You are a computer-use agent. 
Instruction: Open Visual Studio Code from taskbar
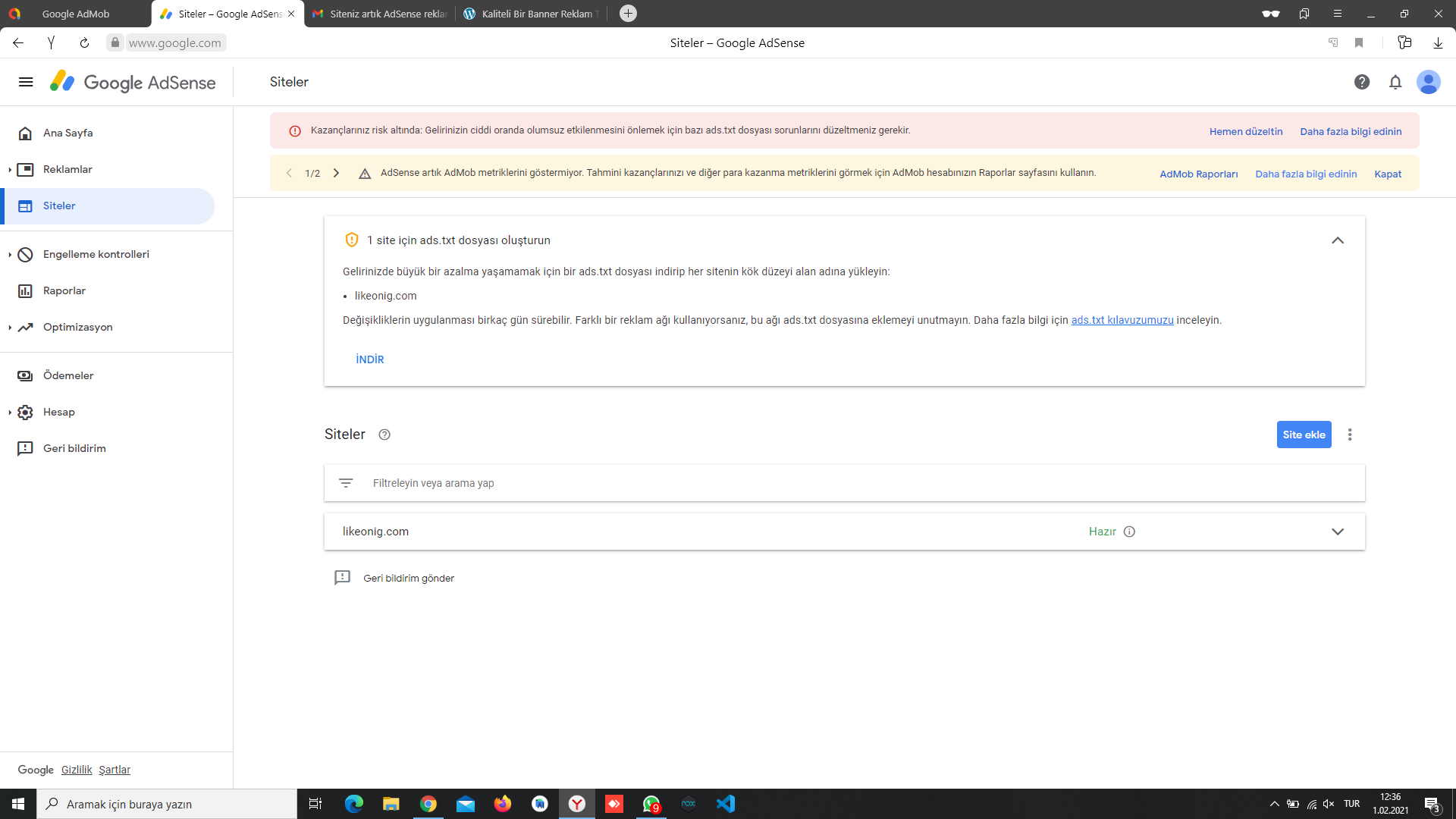pos(726,804)
